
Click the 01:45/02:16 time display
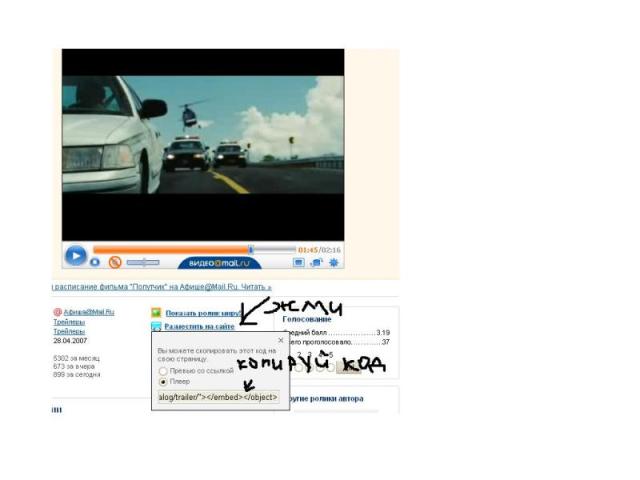pyautogui.click(x=320, y=250)
